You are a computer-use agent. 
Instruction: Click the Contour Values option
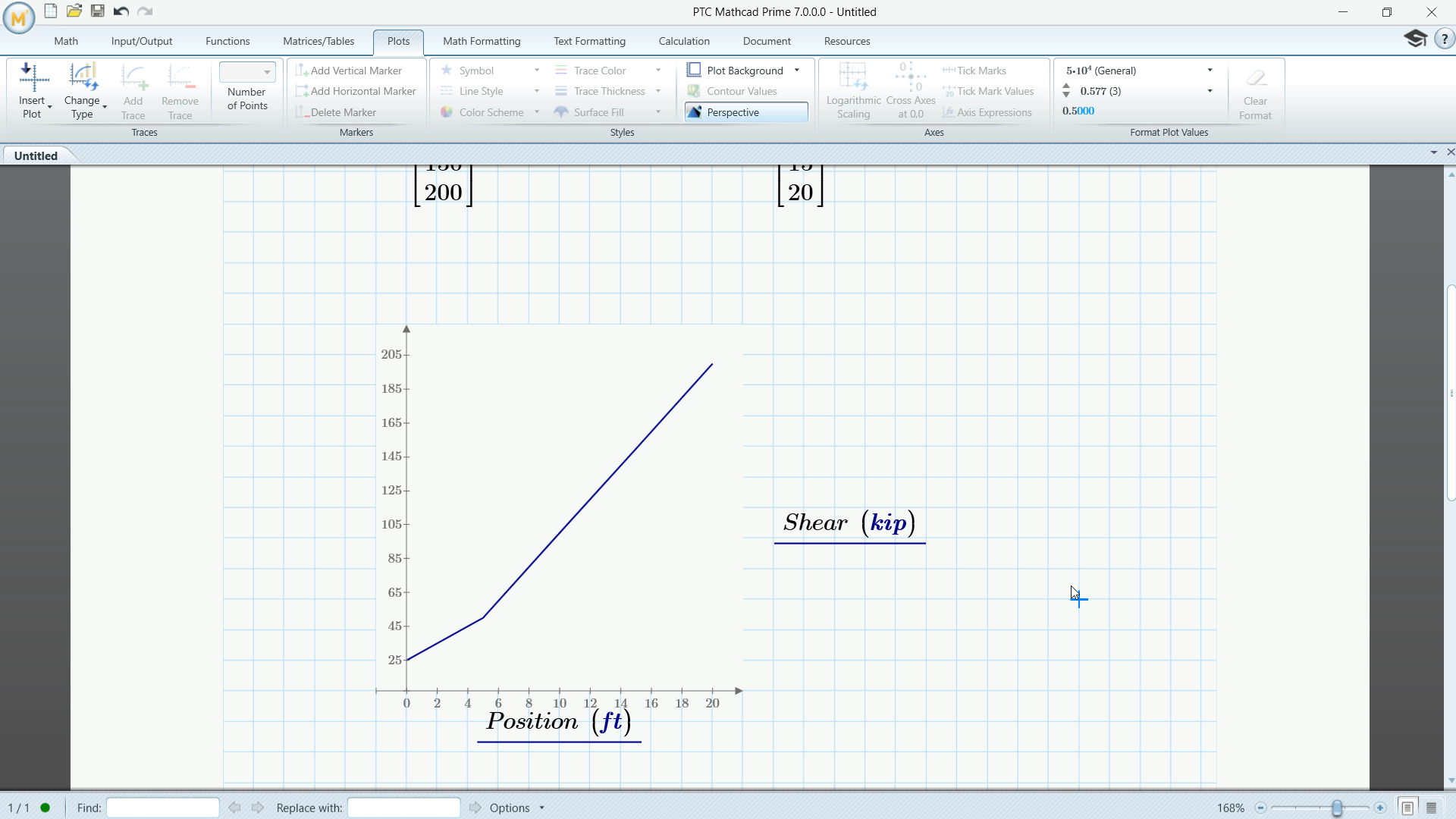click(x=732, y=91)
